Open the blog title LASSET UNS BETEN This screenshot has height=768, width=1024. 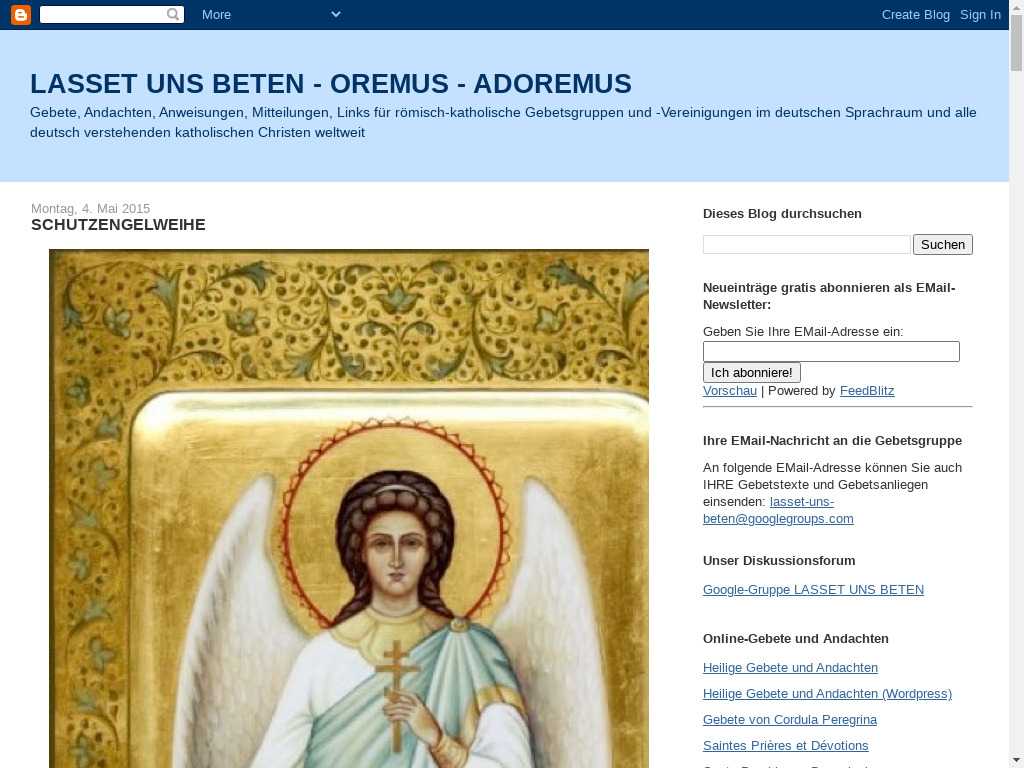(330, 84)
